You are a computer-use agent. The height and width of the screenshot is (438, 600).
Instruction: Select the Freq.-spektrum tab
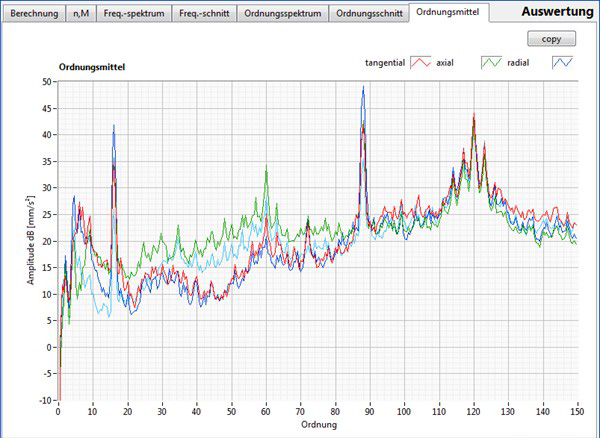pos(132,14)
